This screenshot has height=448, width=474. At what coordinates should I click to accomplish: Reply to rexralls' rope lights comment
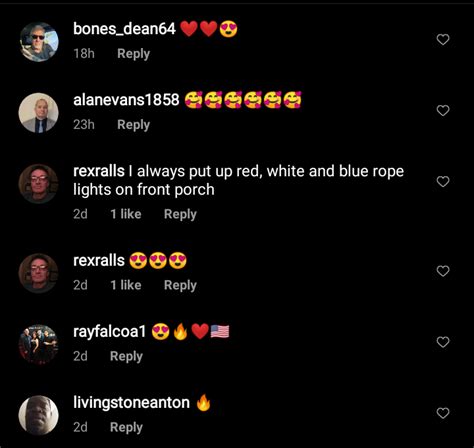pos(180,214)
